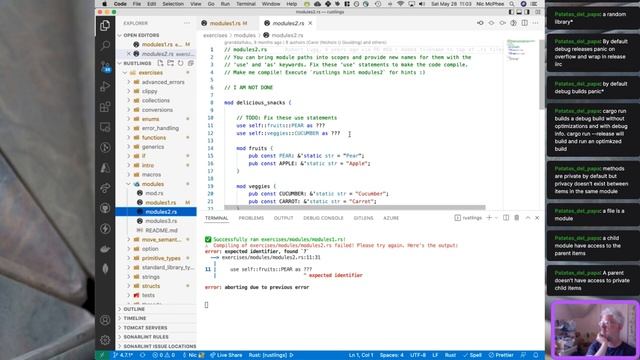The width and height of the screenshot is (640, 360).
Task: Click the editor horizontal scrollbar
Action: point(355,207)
